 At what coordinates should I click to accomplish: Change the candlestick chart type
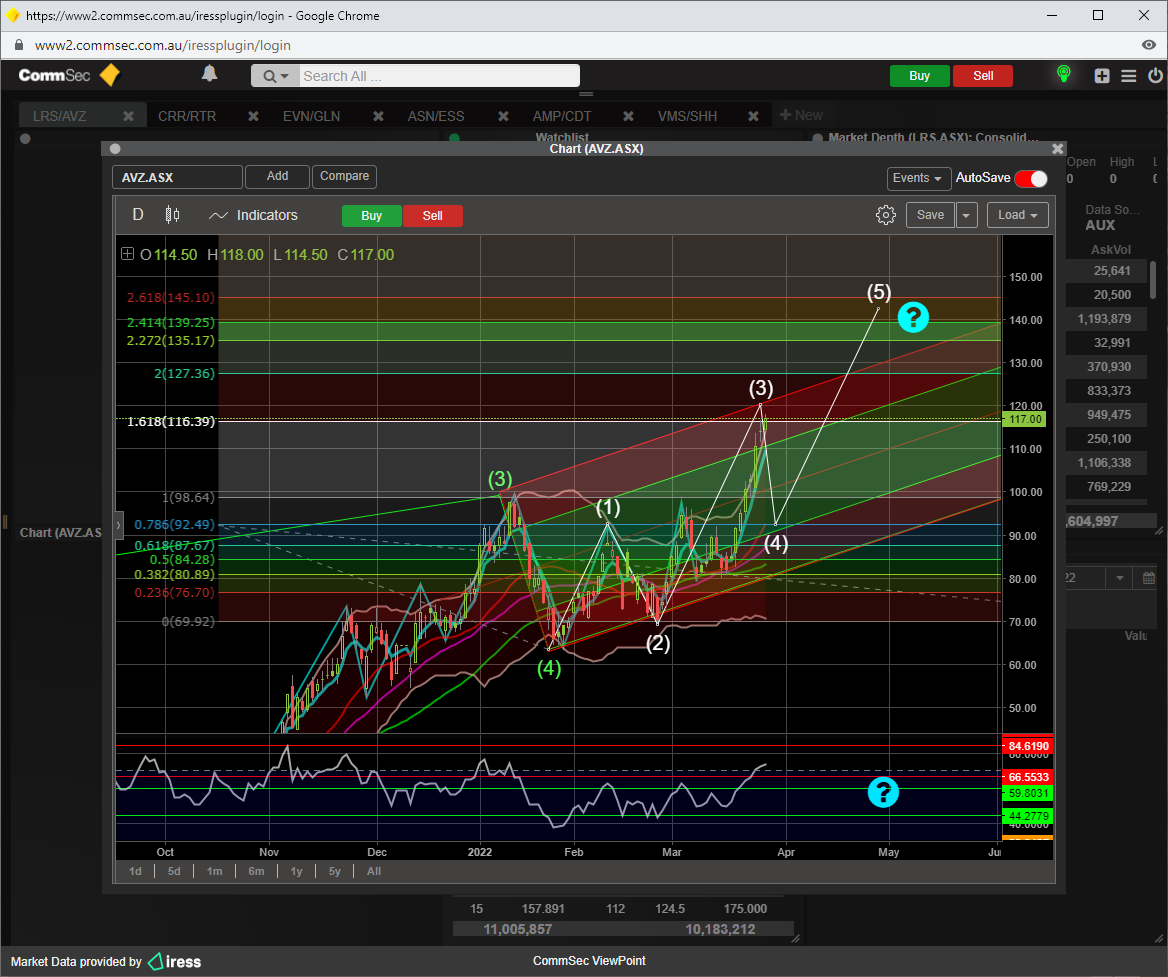pyautogui.click(x=172, y=215)
